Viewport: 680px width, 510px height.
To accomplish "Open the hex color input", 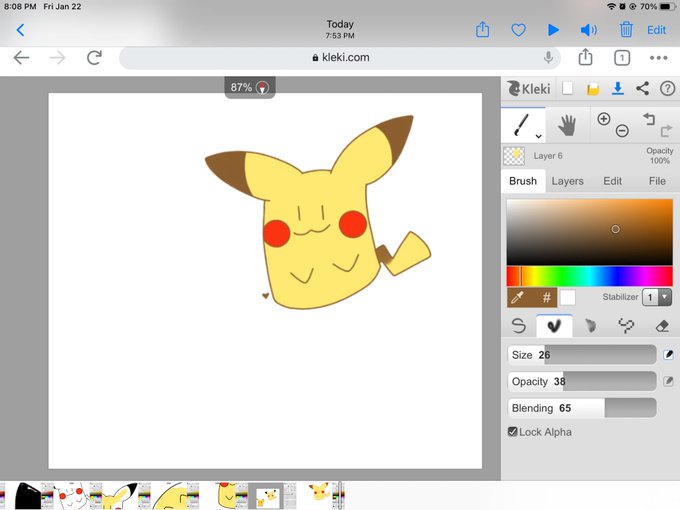I will click(x=546, y=298).
